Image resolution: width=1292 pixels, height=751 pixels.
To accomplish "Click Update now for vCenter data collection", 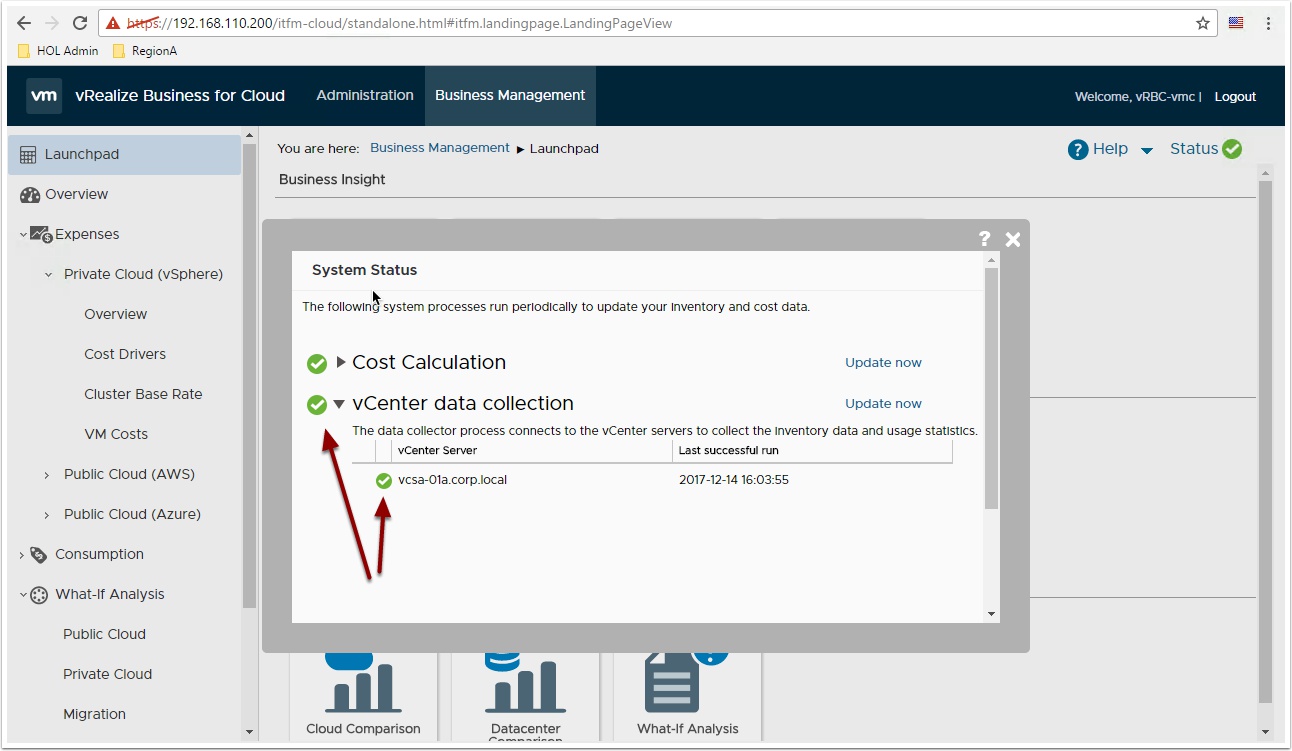I will coord(883,404).
